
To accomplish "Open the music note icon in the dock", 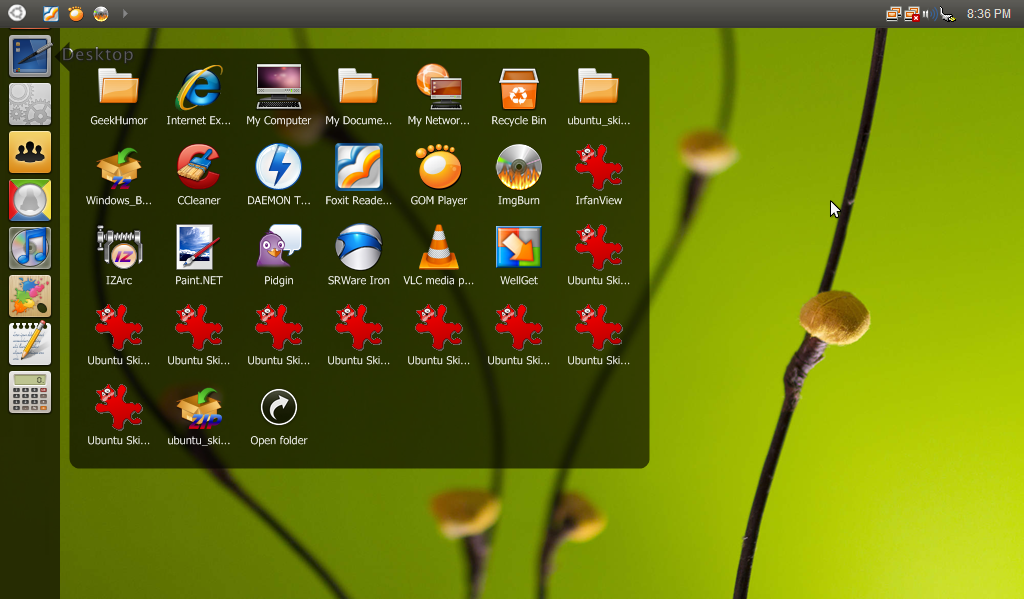I will [30, 248].
